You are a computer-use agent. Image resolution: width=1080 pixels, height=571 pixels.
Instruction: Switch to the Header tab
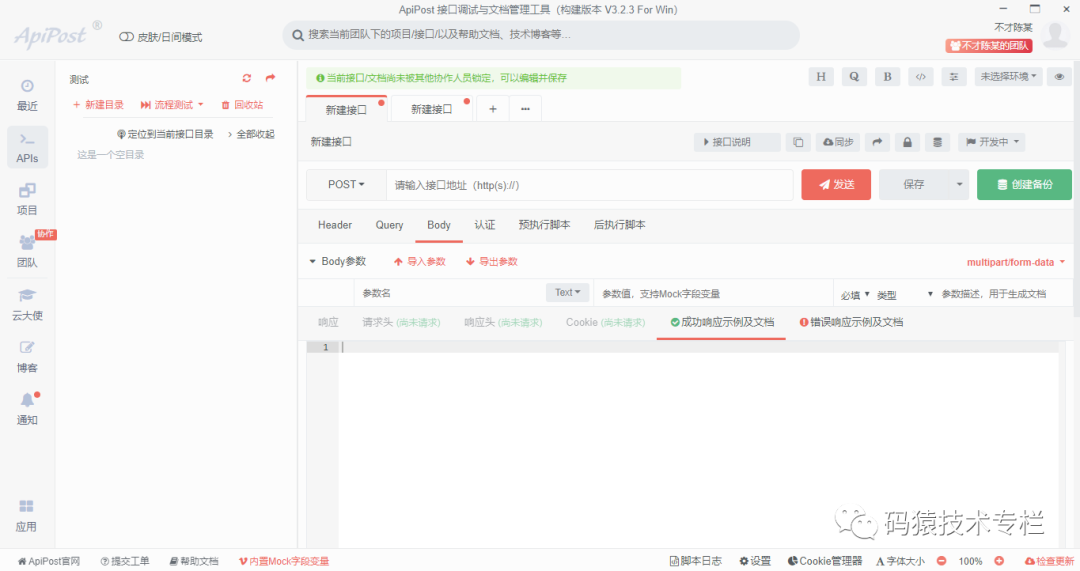[335, 225]
